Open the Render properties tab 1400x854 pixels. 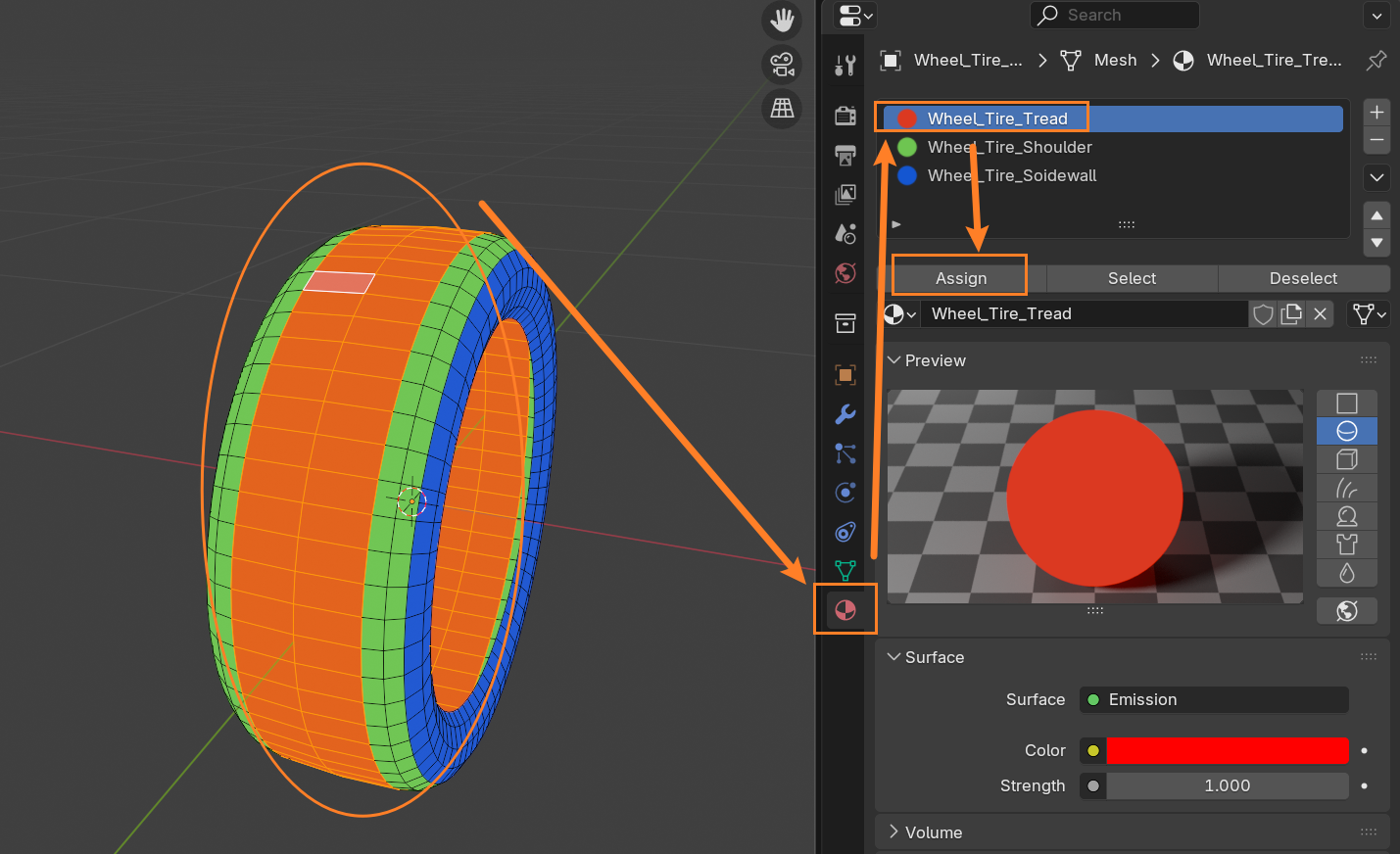(845, 116)
